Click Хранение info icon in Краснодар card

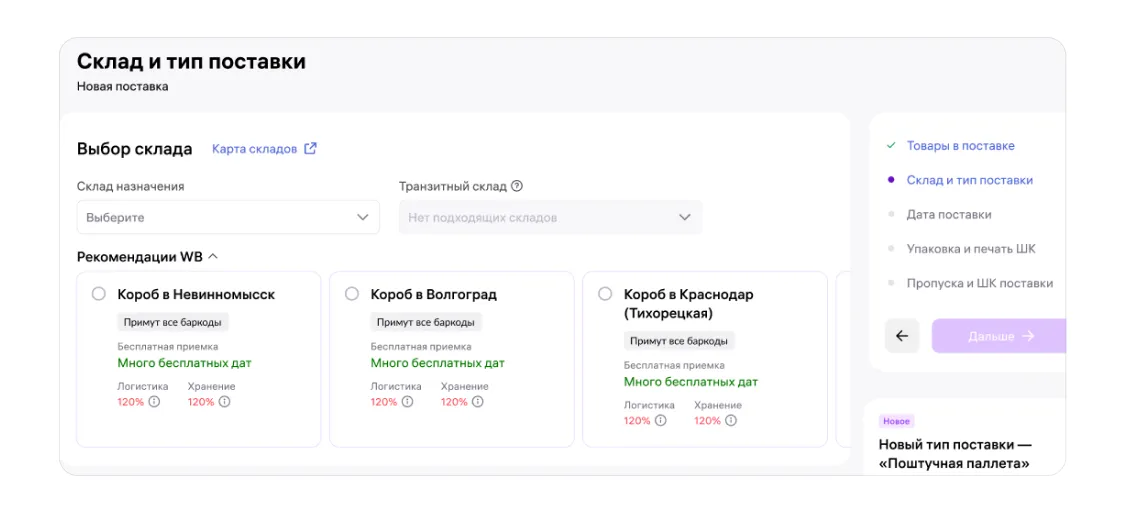coord(730,421)
